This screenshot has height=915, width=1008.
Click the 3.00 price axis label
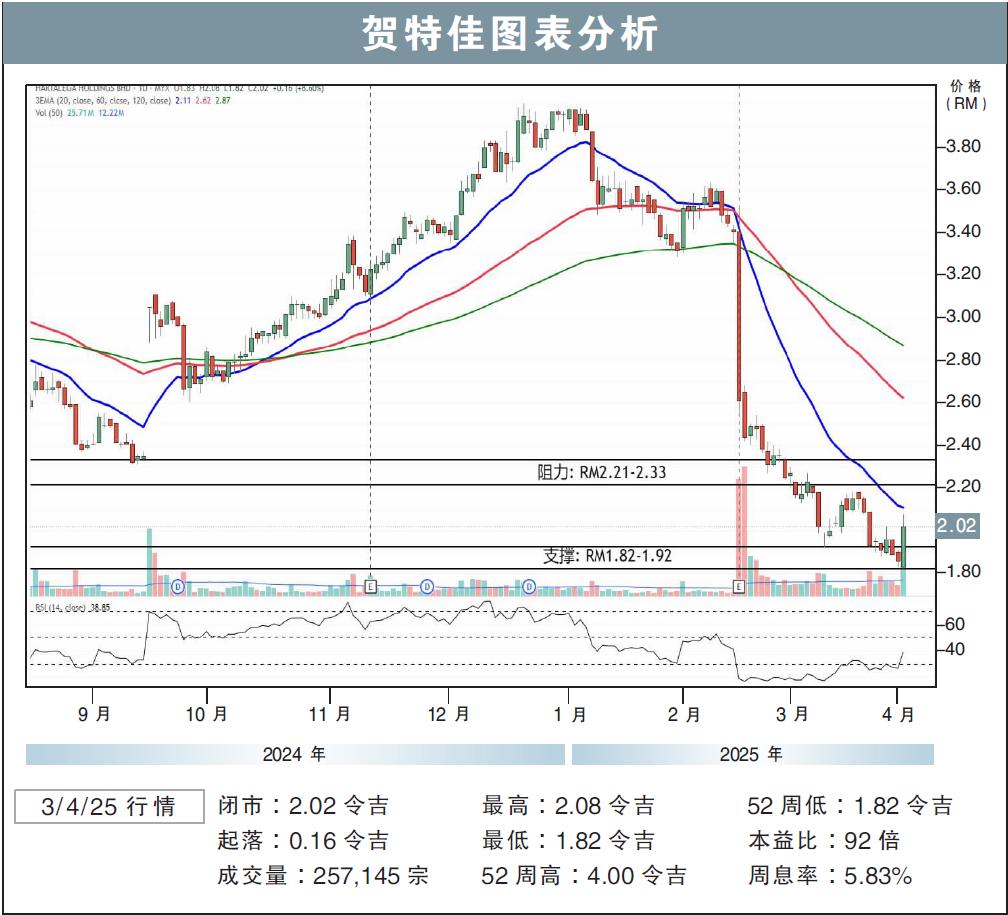963,316
